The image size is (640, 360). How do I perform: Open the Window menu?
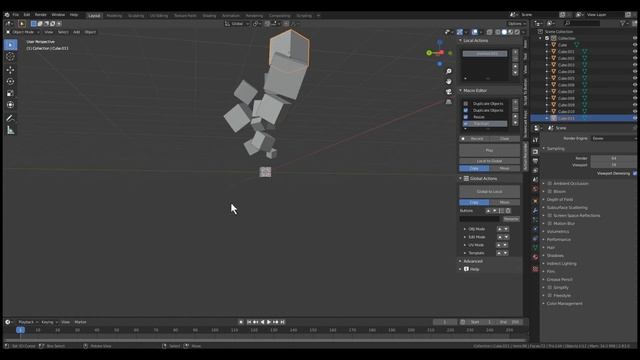[x=58, y=15]
